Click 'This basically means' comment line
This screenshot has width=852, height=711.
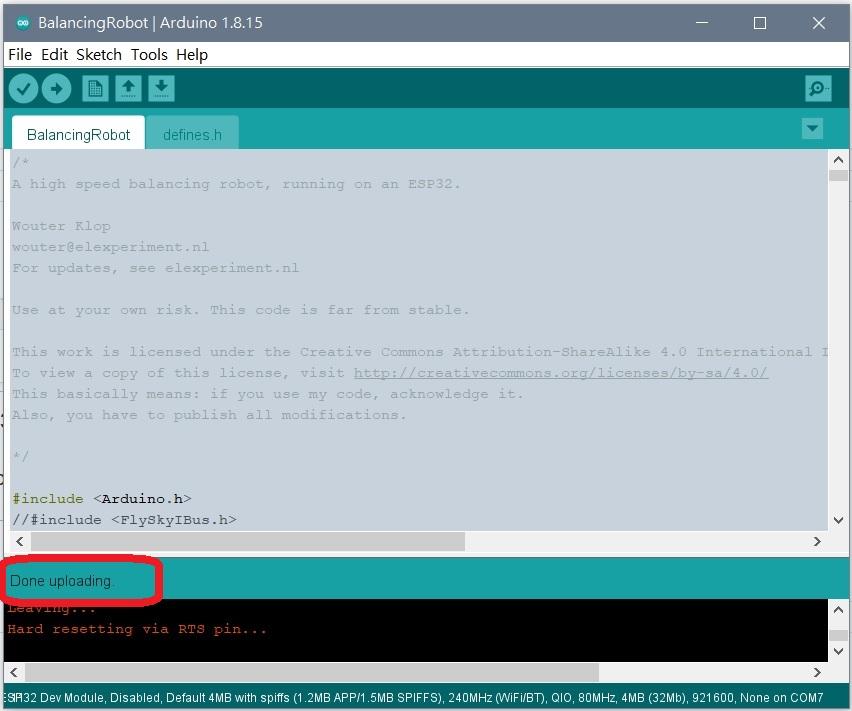point(268,394)
